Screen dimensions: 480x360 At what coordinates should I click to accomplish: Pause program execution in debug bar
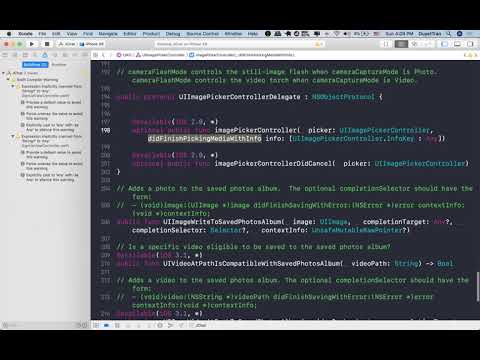(x=117, y=325)
